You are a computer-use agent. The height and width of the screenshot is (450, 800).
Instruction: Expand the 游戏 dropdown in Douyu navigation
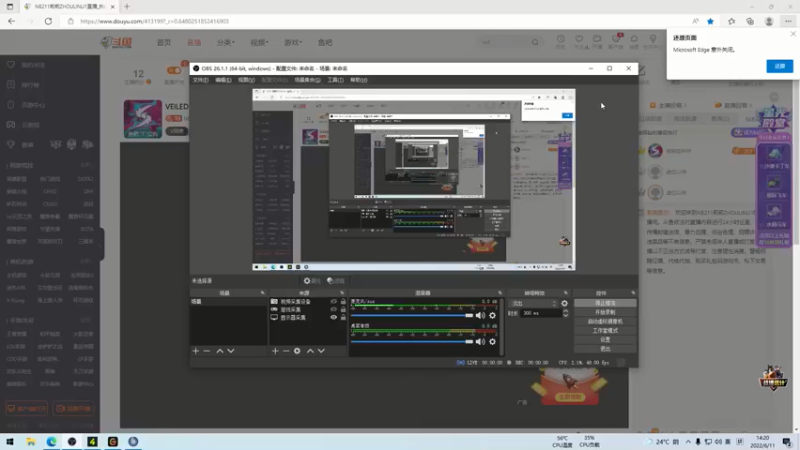(x=293, y=42)
